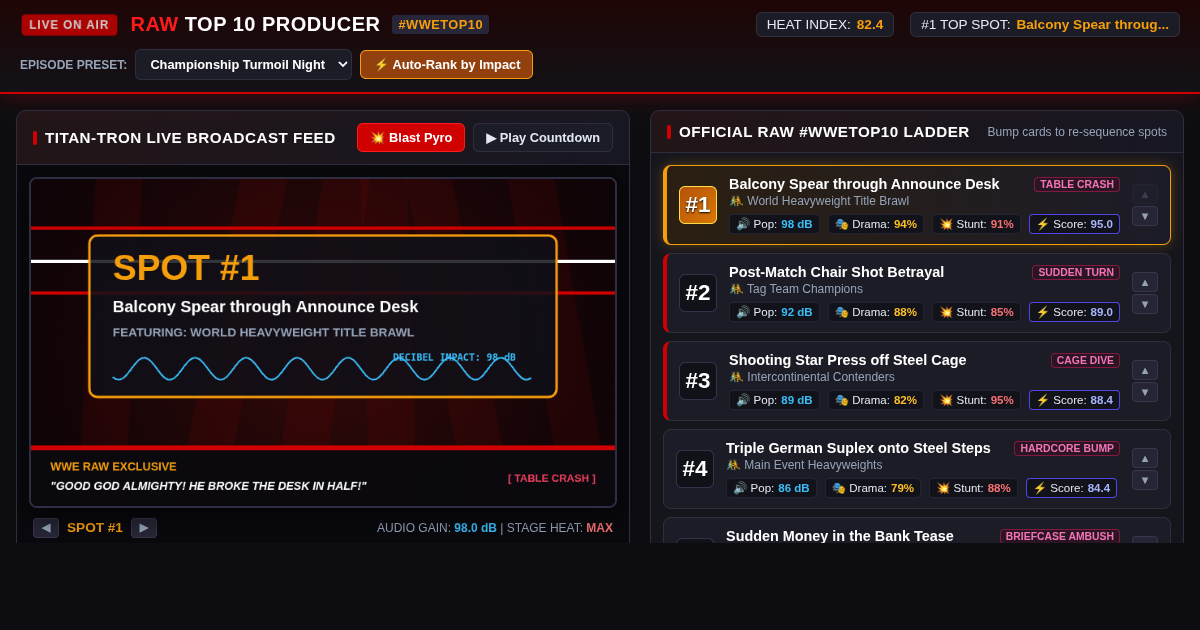This screenshot has height=630, width=1200.
Task: Open the Episode Preset dropdown
Action: (x=243, y=64)
